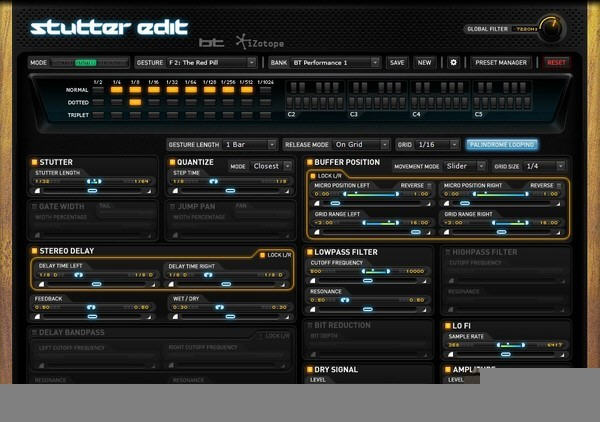Click the Preset Manager button
Image resolution: width=600 pixels, height=422 pixels.
pyautogui.click(x=501, y=62)
